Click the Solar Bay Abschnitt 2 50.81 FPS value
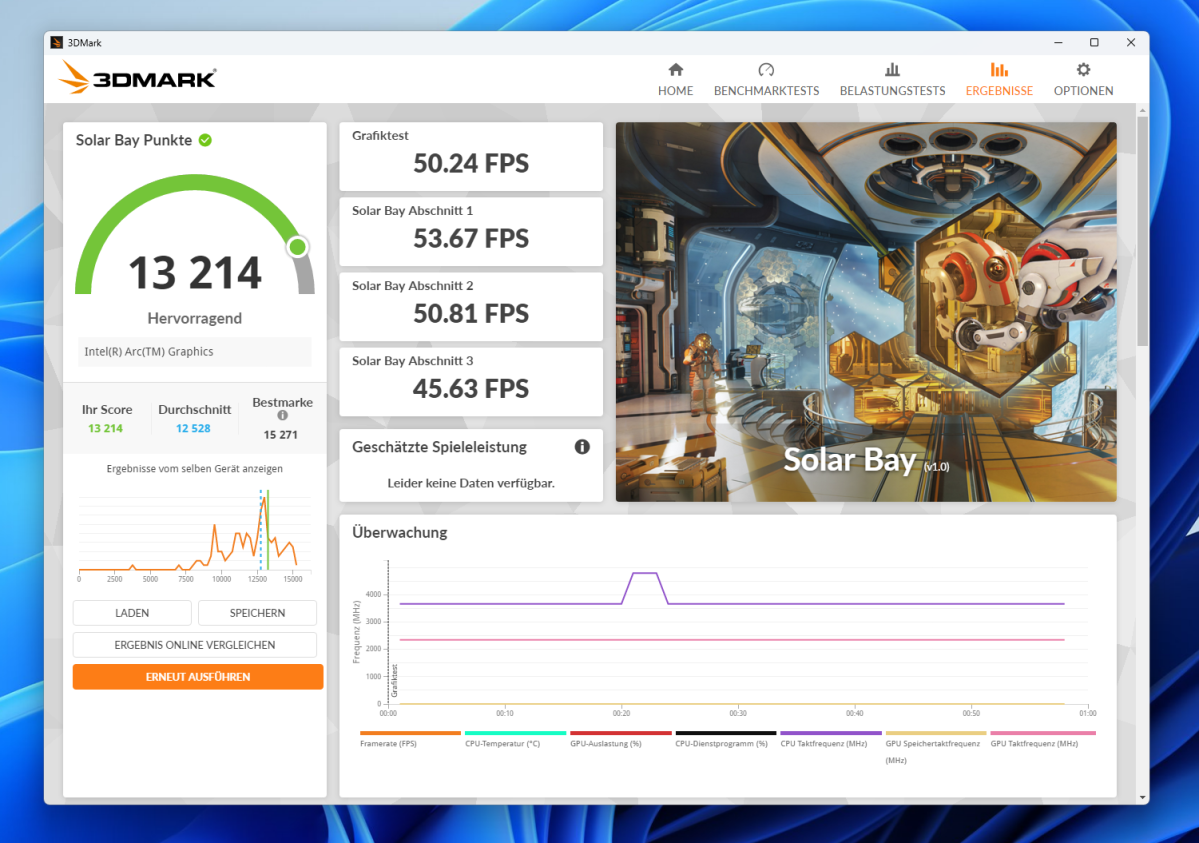The image size is (1199, 843). (471, 313)
